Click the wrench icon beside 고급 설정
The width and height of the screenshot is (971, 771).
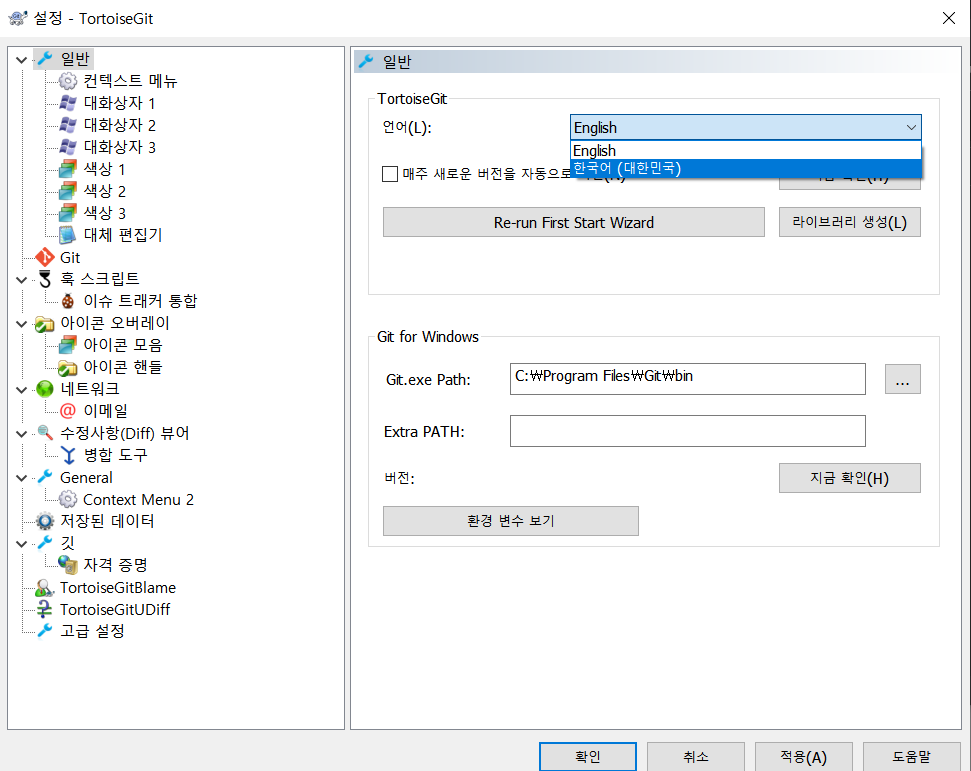pos(45,631)
